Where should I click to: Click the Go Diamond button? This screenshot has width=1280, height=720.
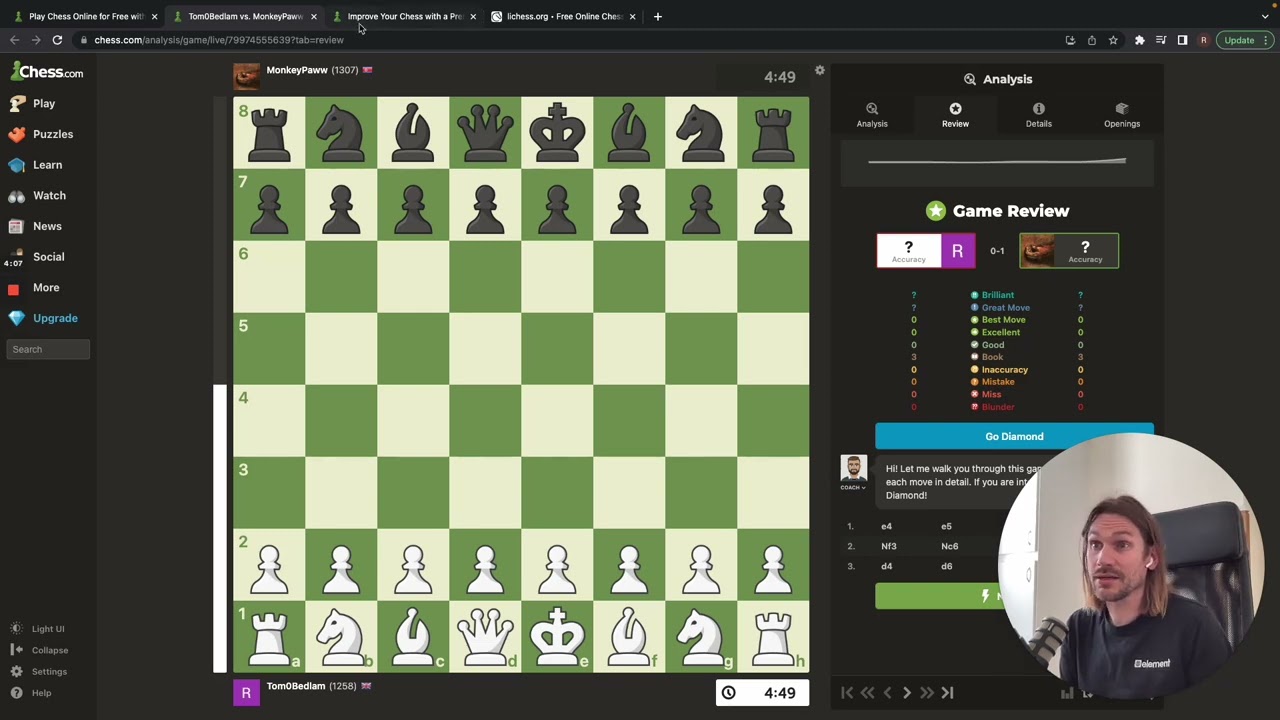1014,436
